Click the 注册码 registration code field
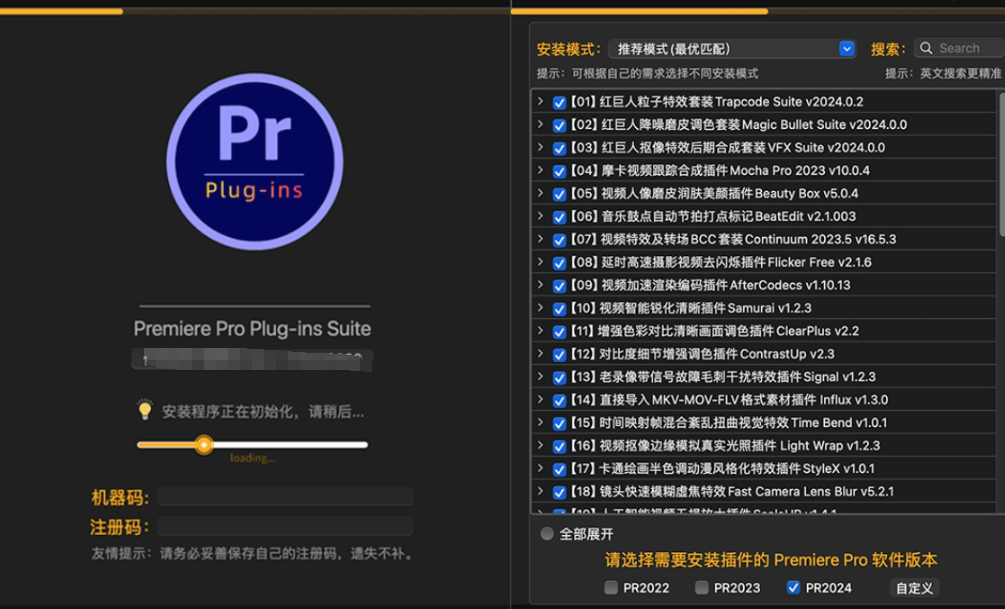Screen dimensions: 1005x609 (x=285, y=527)
